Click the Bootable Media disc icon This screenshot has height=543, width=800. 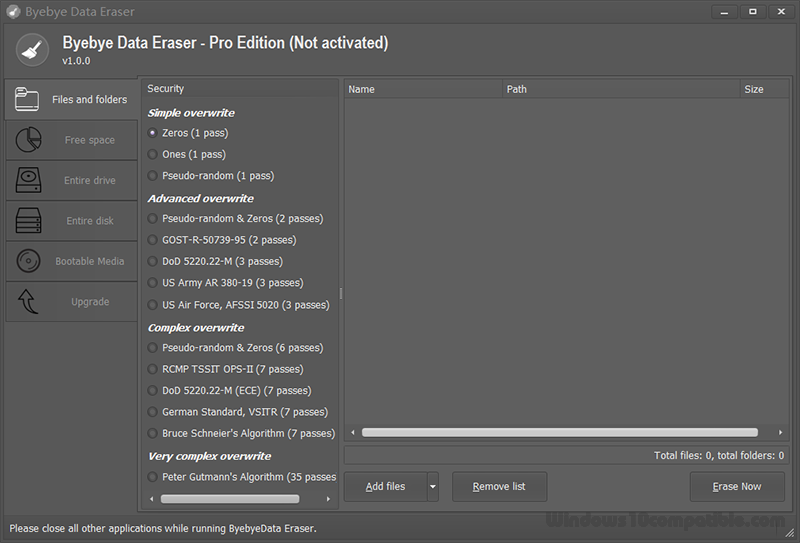point(27,261)
